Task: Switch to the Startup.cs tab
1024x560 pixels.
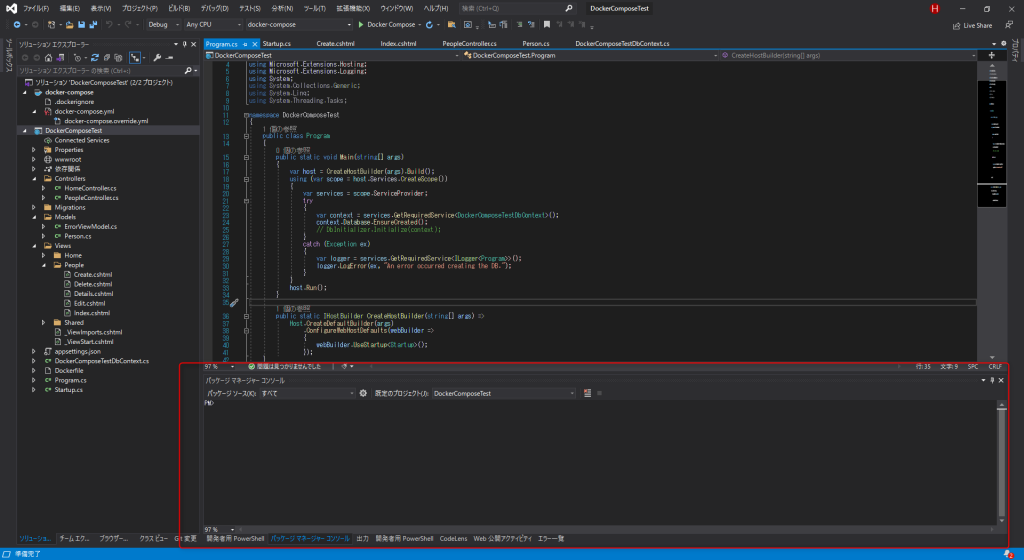Action: (x=277, y=44)
